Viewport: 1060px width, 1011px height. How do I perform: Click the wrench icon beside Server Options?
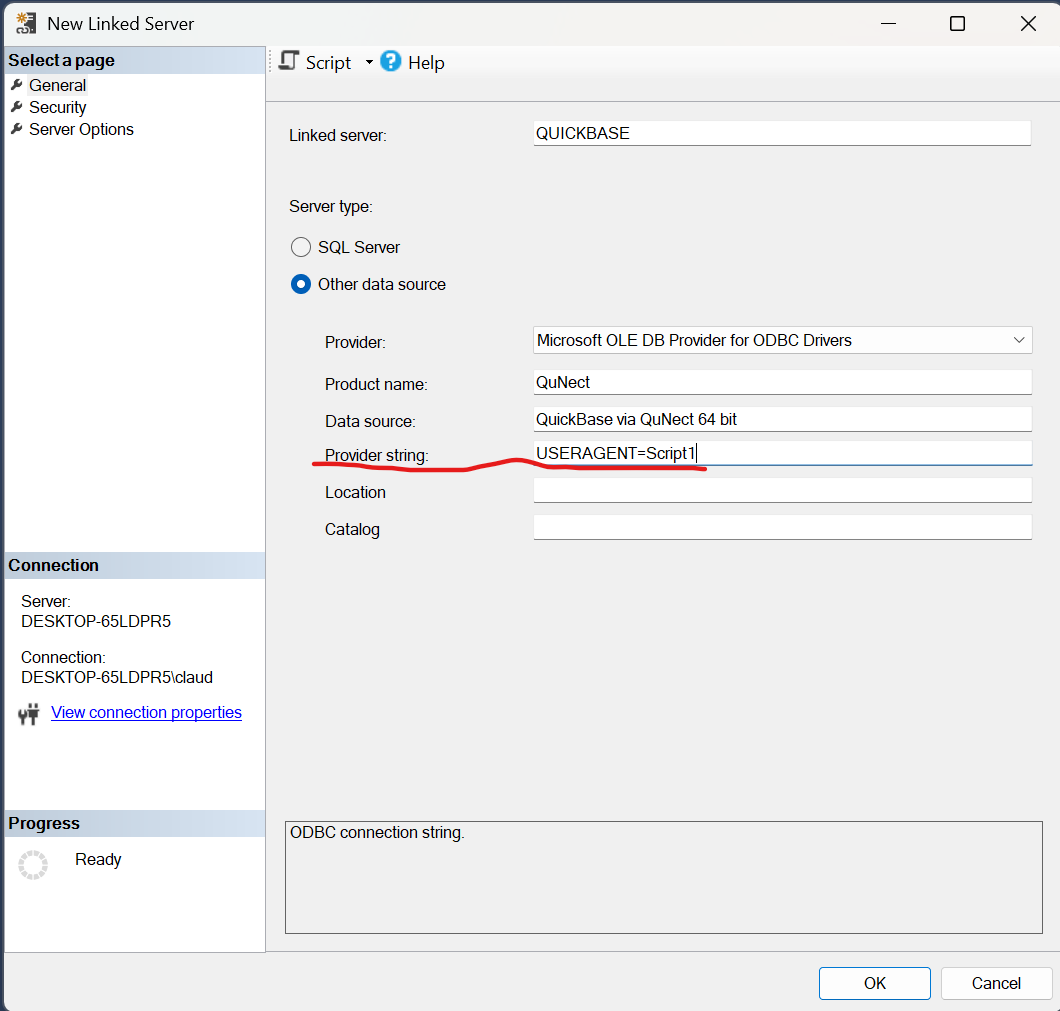pyautogui.click(x=17, y=128)
